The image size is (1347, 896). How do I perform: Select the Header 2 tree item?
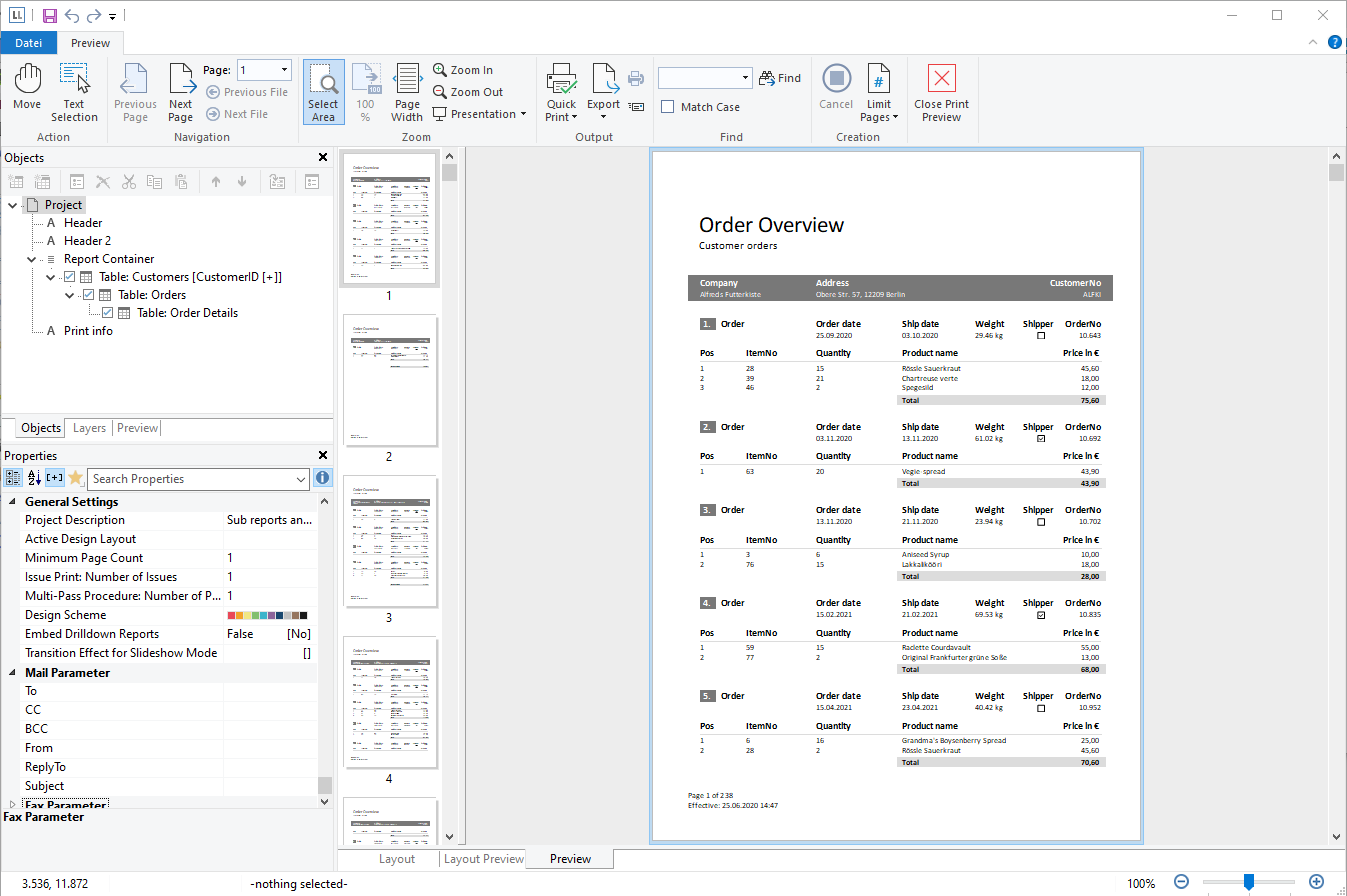(x=87, y=241)
